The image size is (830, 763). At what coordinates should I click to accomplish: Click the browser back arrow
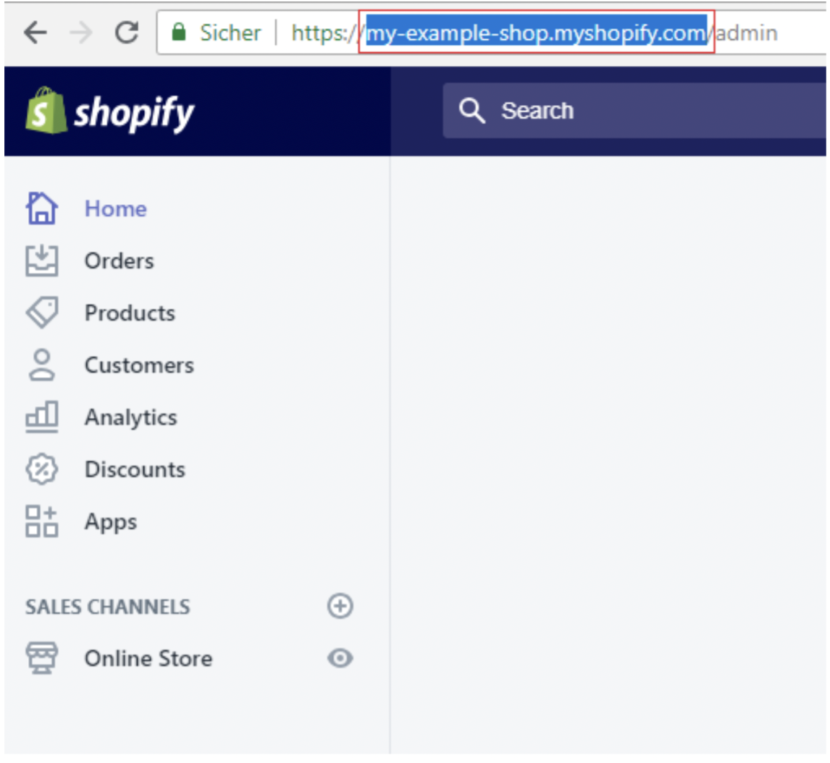tap(35, 33)
